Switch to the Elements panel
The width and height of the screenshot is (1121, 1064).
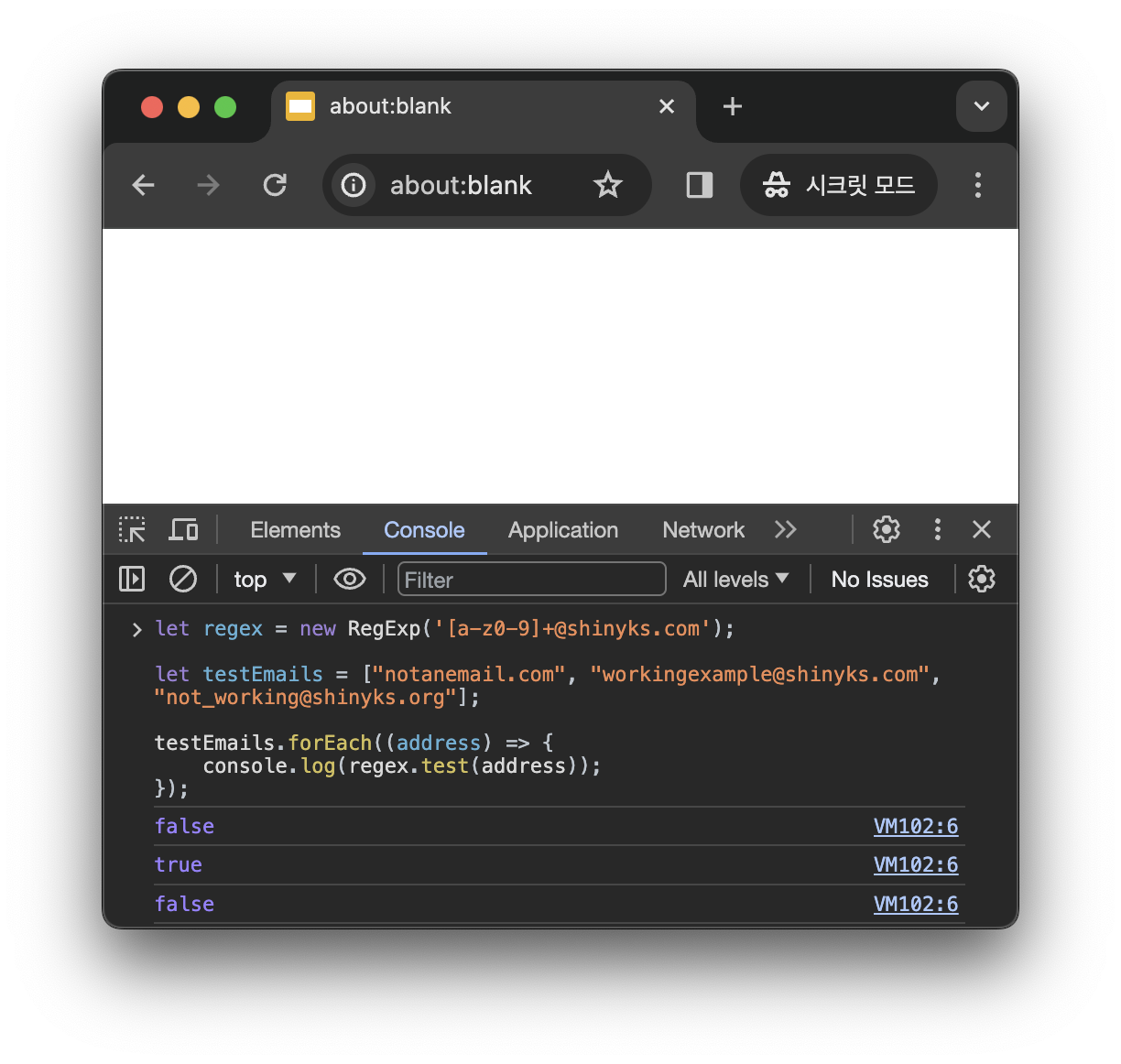tap(295, 530)
